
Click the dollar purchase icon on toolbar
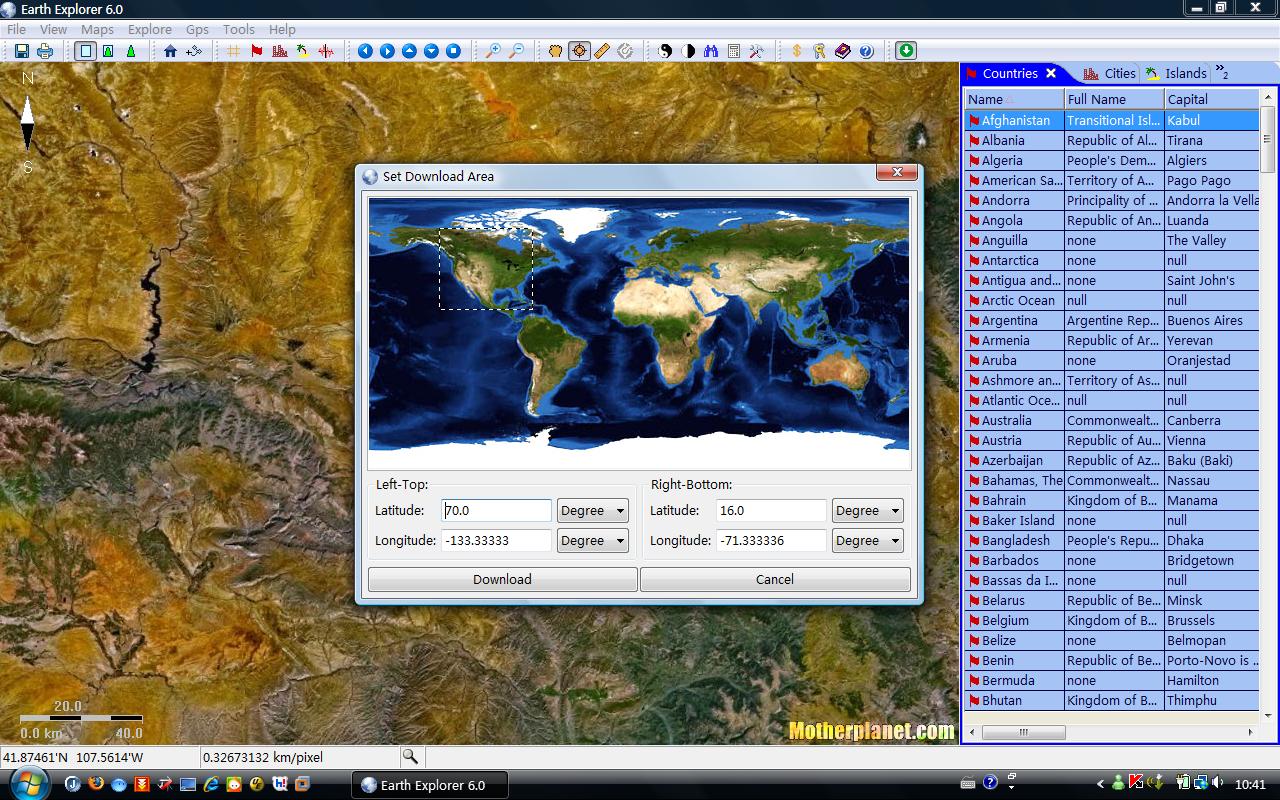tap(797, 51)
